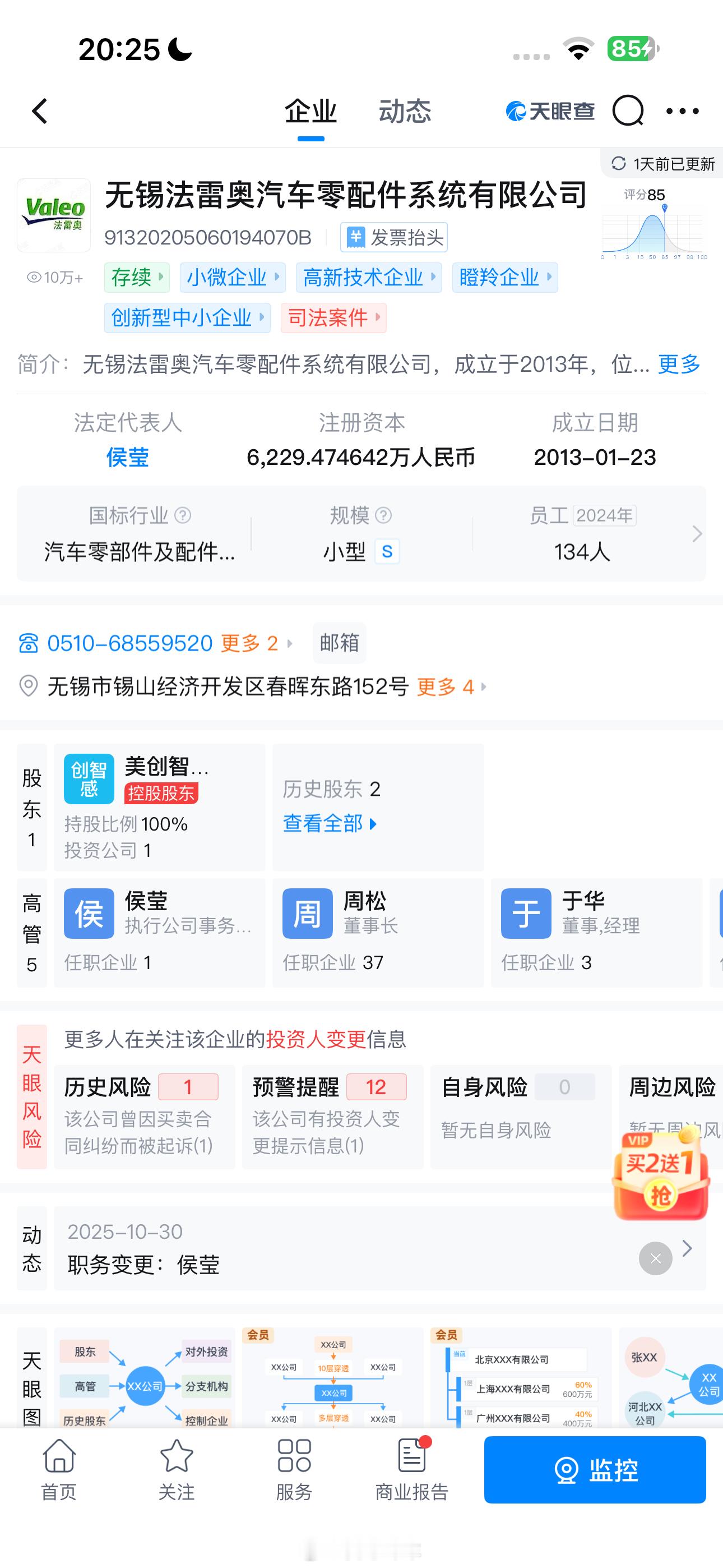Image resolution: width=723 pixels, height=1568 pixels.
Task: Tap the 控股股东 label on 美创智
Action: point(161,793)
